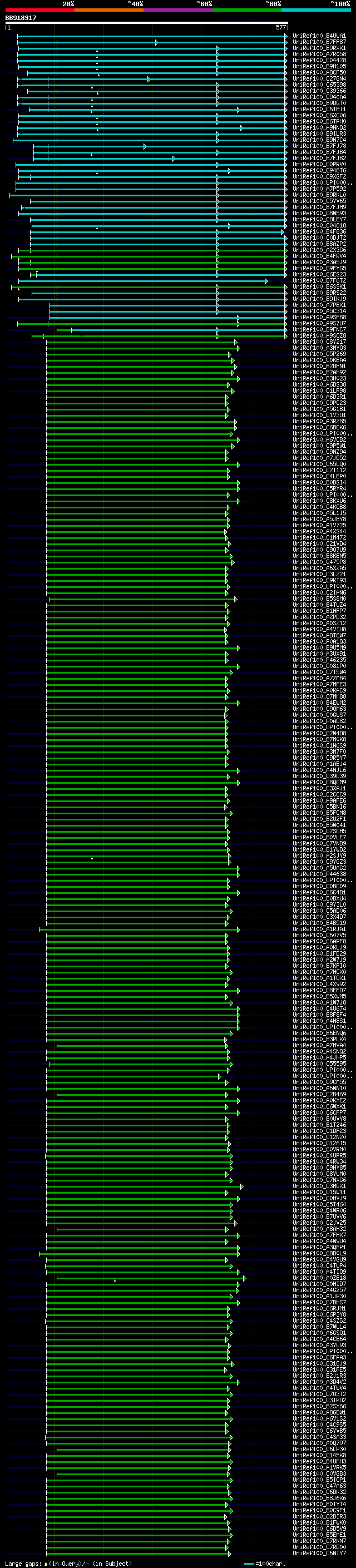Select label UniRef100_Q1LR98
Viewport: 356px width, 1568px height.
[319, 391]
